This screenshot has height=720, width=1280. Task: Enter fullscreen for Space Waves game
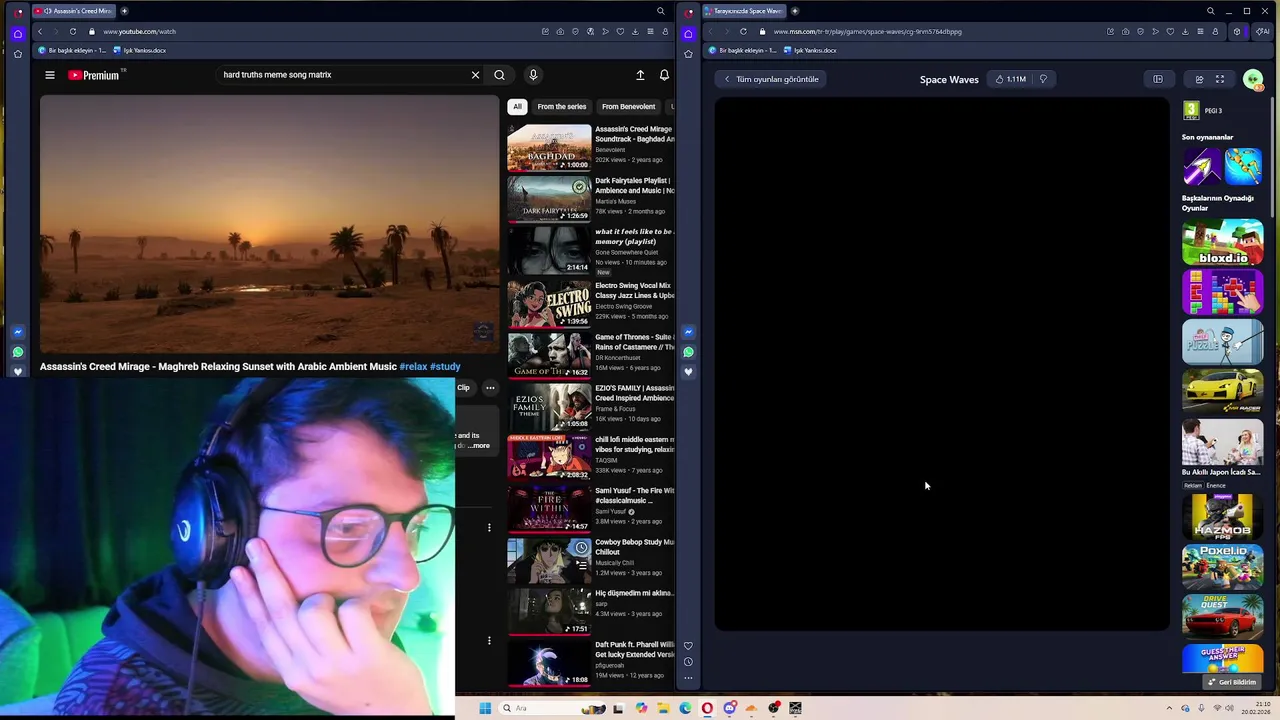(1220, 79)
